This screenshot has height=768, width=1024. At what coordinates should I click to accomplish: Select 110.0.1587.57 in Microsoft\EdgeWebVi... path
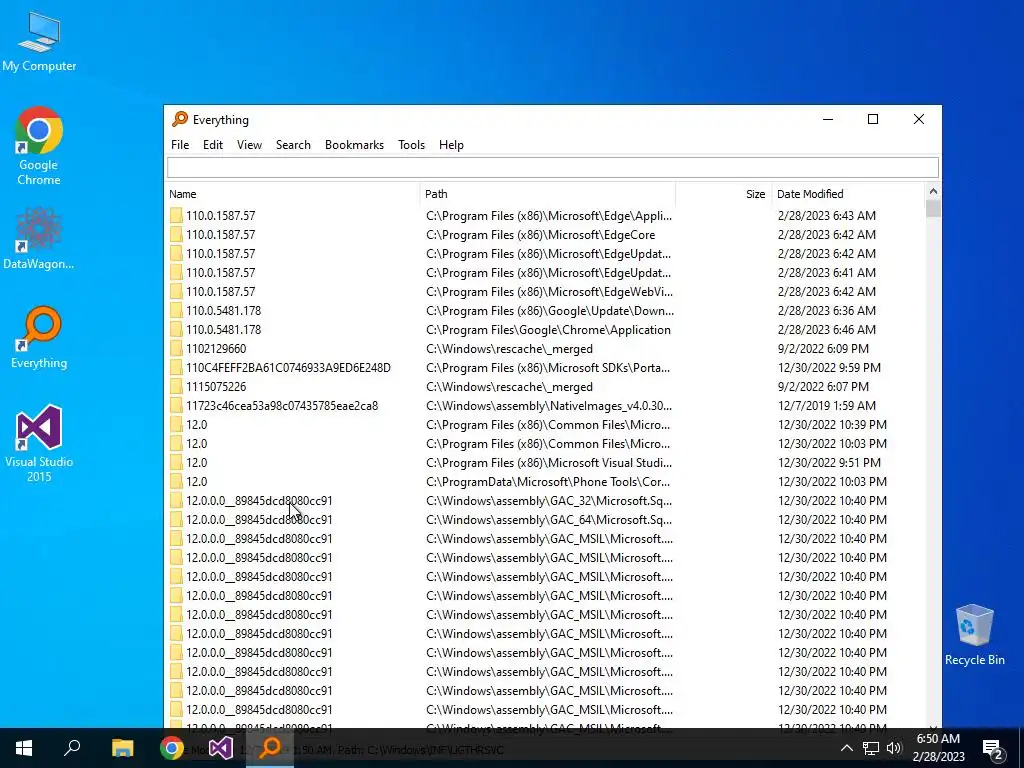pyautogui.click(x=221, y=291)
